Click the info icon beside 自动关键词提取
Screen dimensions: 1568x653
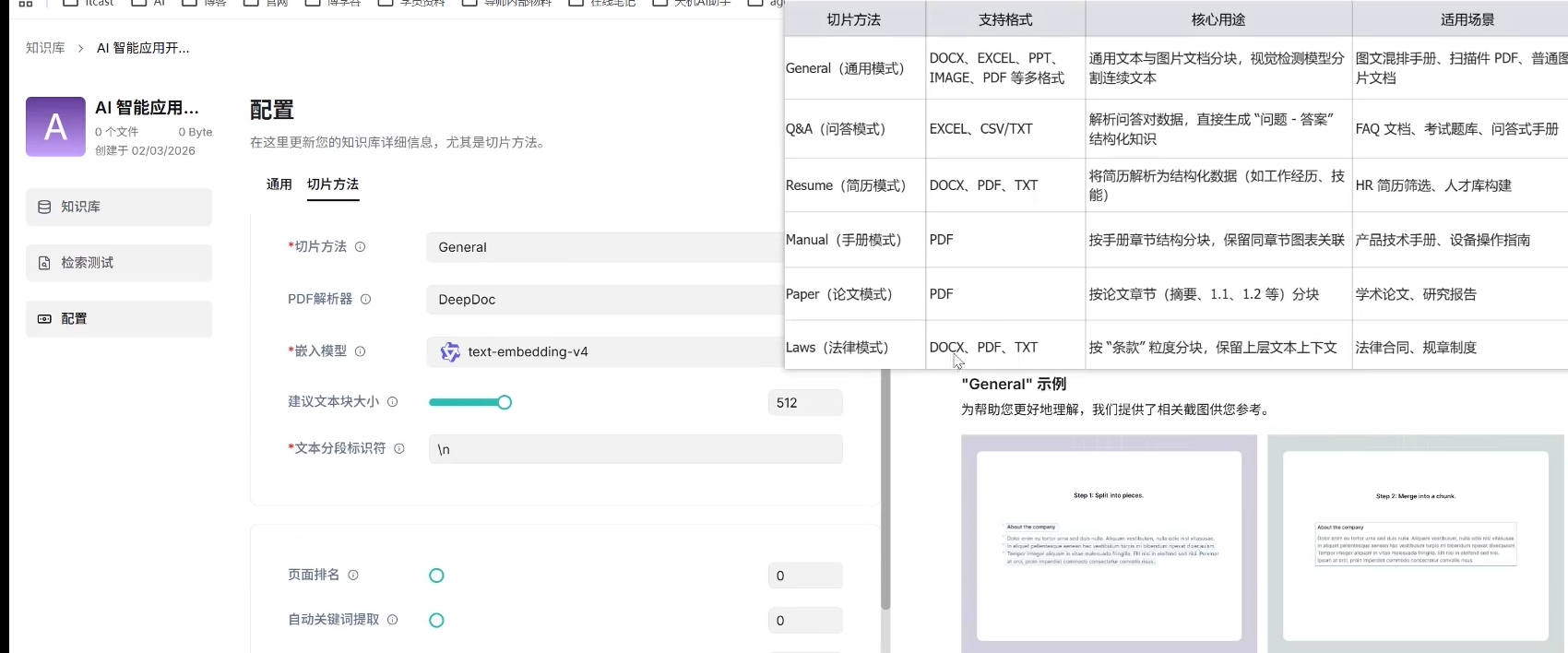[392, 620]
